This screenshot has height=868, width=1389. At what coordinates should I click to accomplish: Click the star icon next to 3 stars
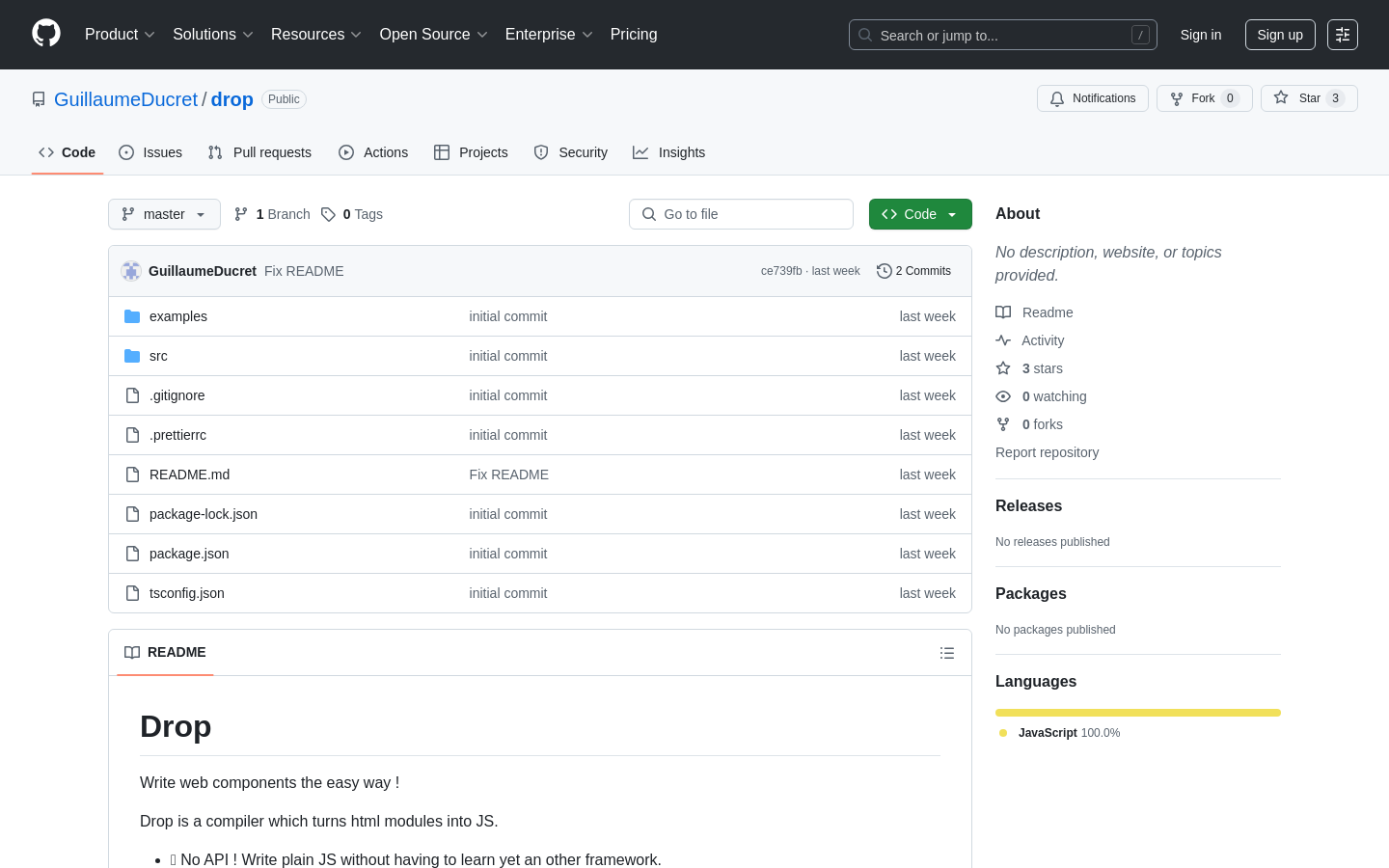(1003, 368)
